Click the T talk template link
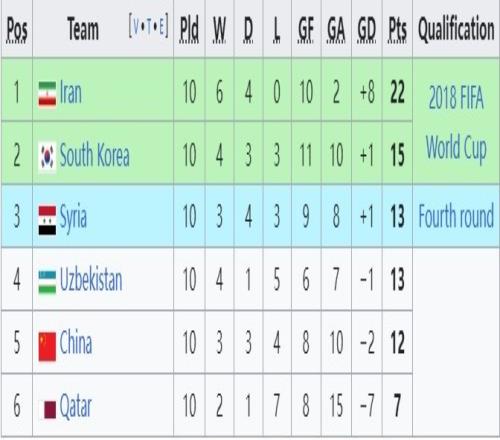The image size is (500, 440). [149, 27]
